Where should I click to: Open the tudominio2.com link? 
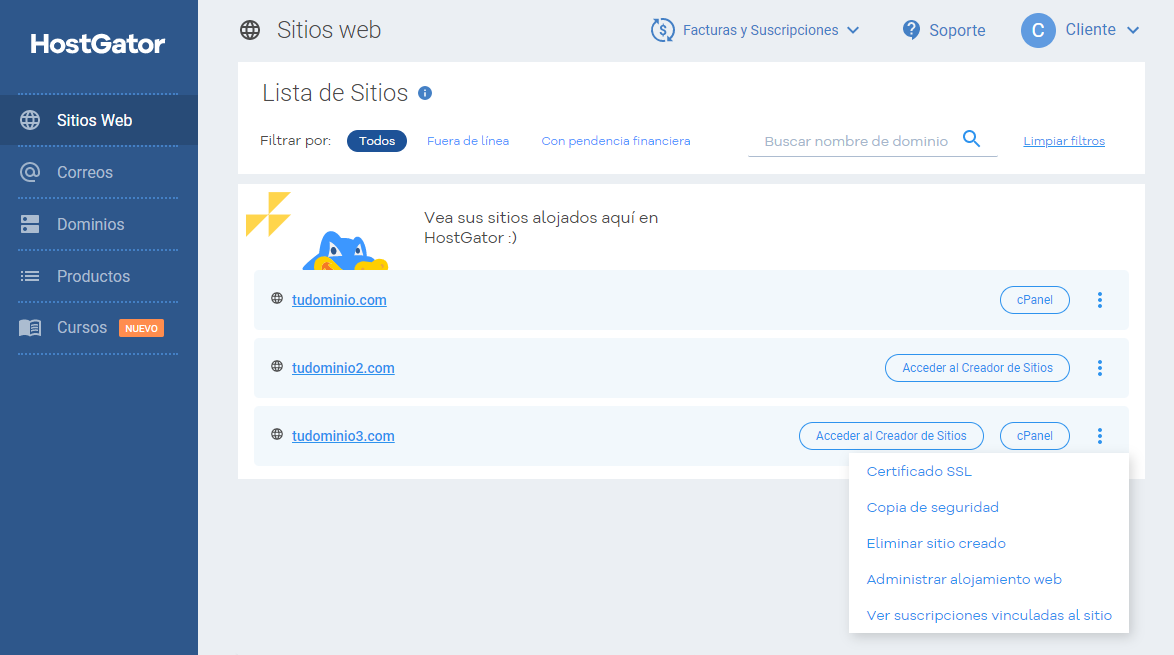343,368
